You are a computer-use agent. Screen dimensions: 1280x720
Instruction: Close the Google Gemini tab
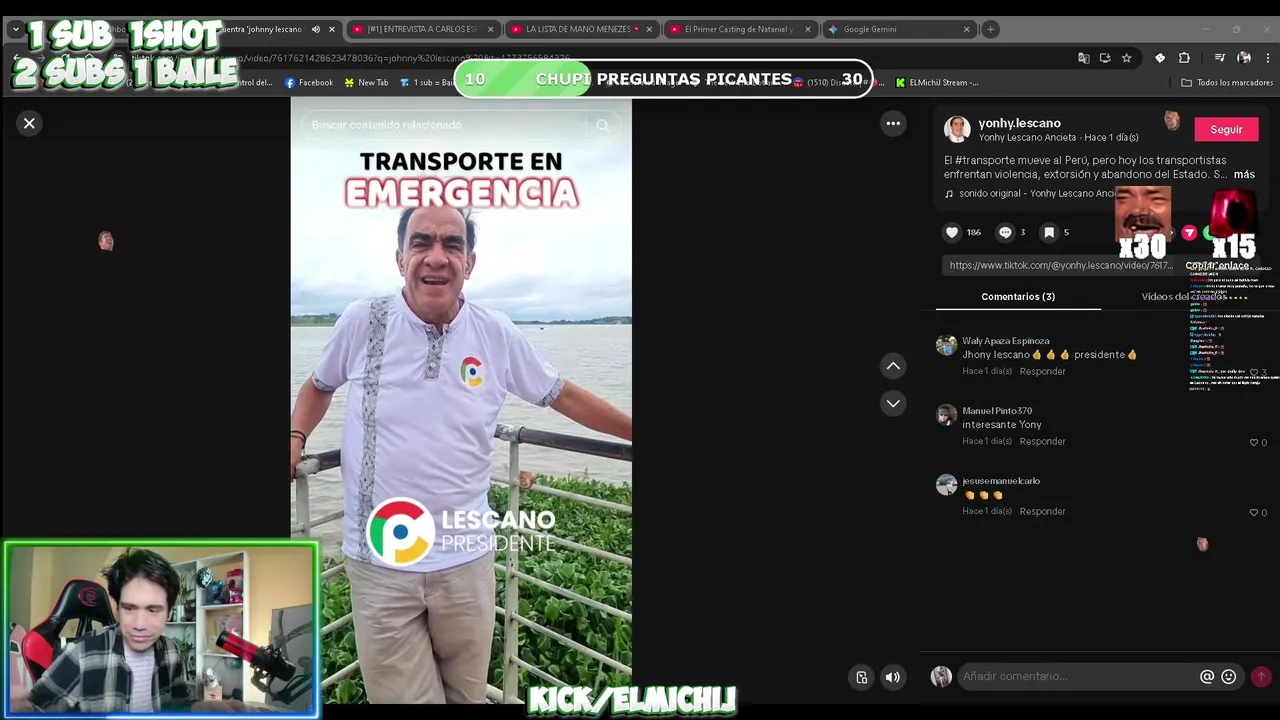tap(966, 29)
